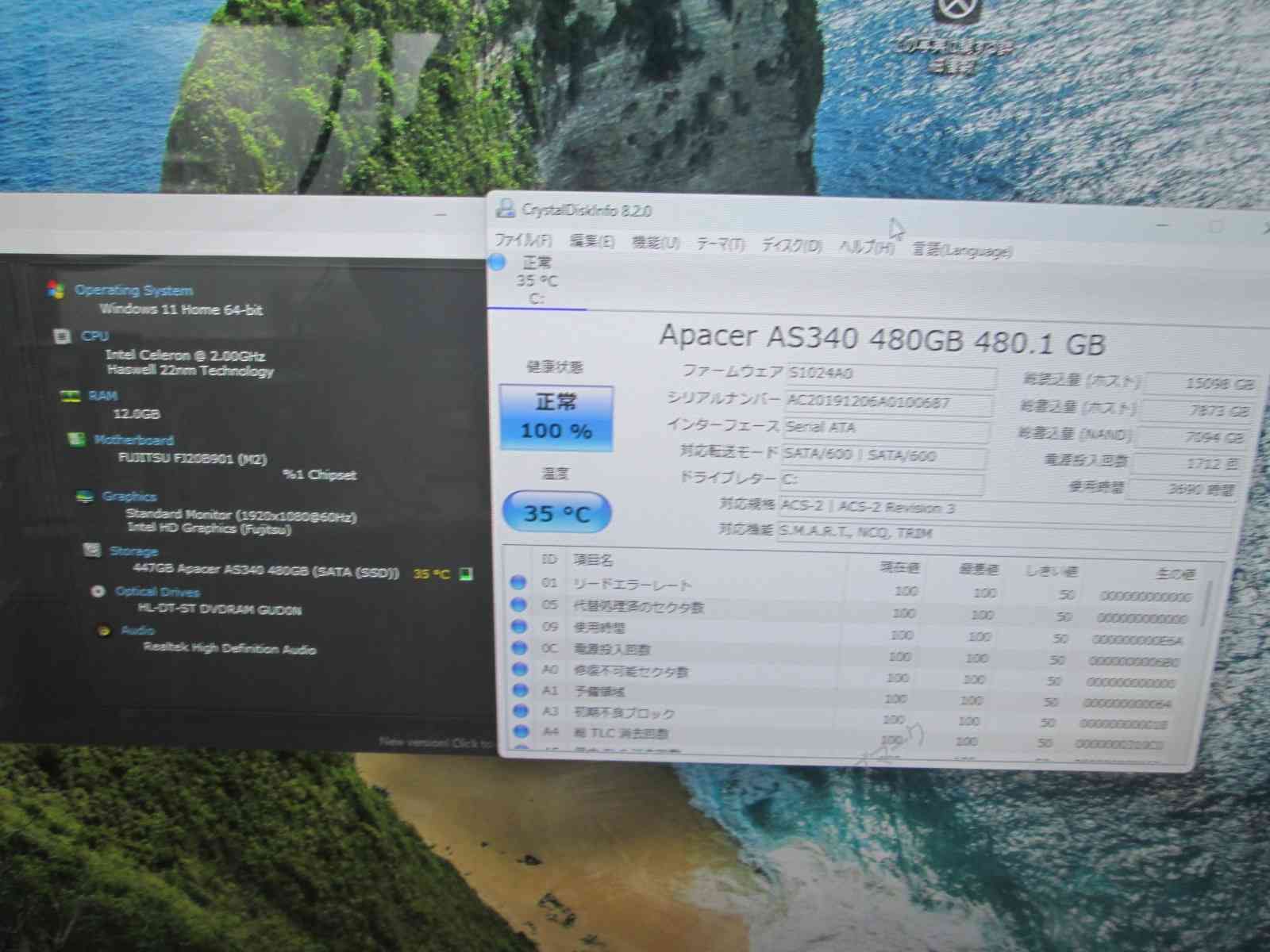Click the RAM icon in the system summary
This screenshot has width=1270, height=952.
coord(73,395)
